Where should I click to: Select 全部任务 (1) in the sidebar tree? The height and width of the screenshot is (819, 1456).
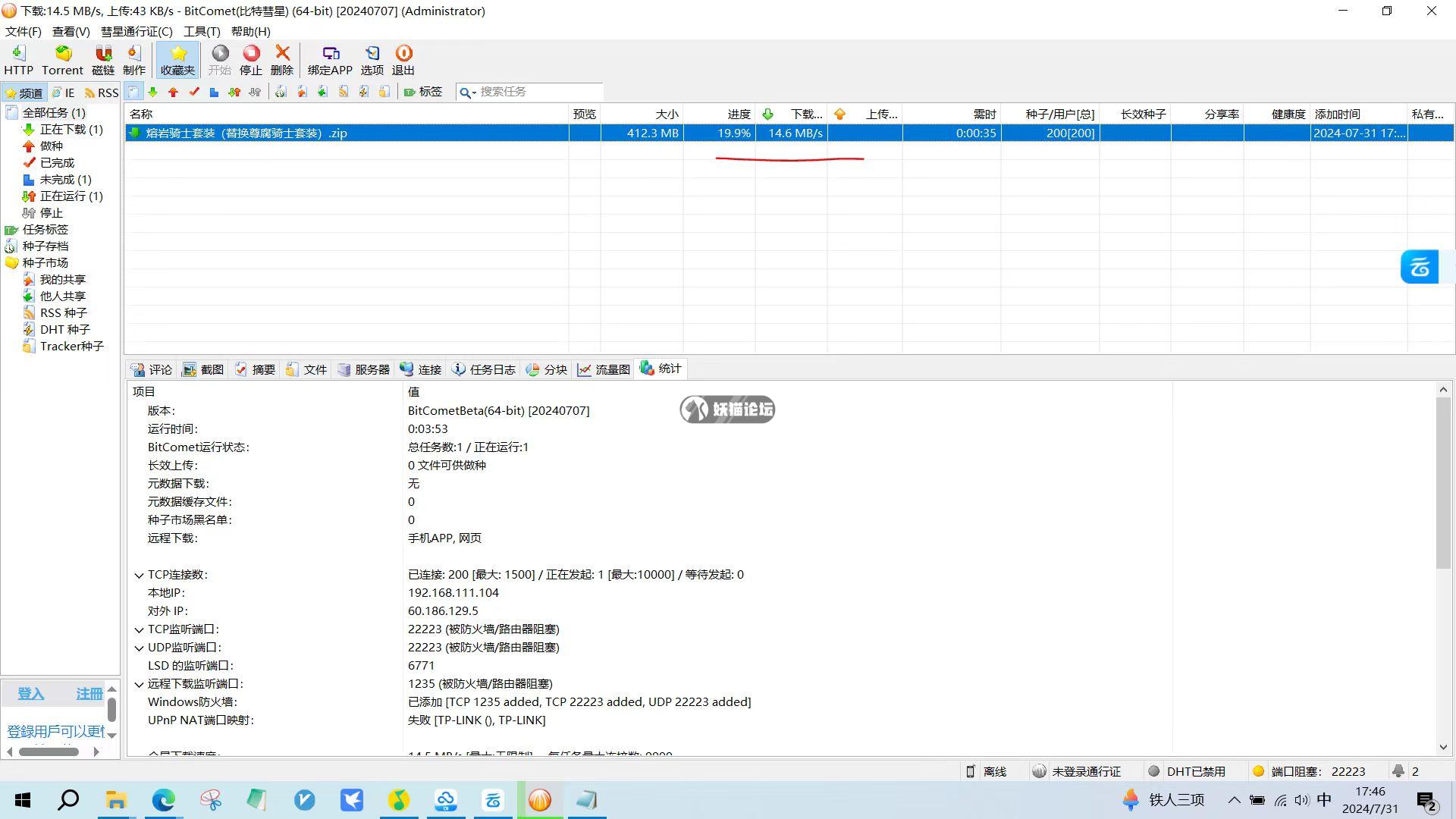tap(54, 112)
